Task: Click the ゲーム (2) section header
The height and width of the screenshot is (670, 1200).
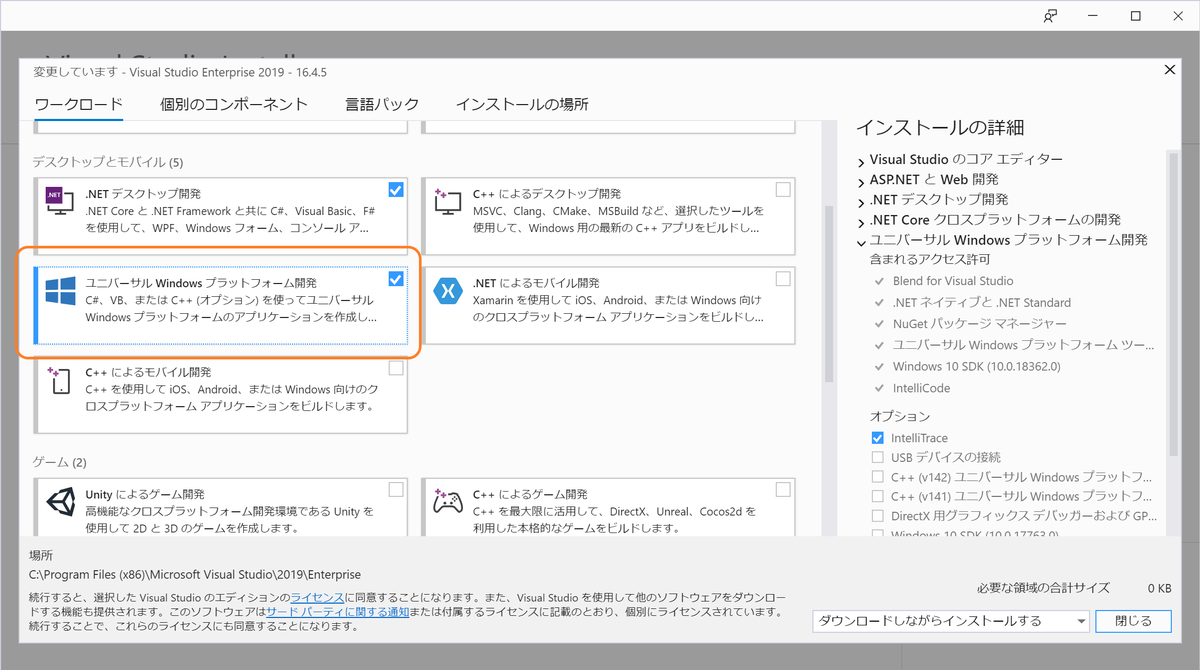Action: [60, 462]
